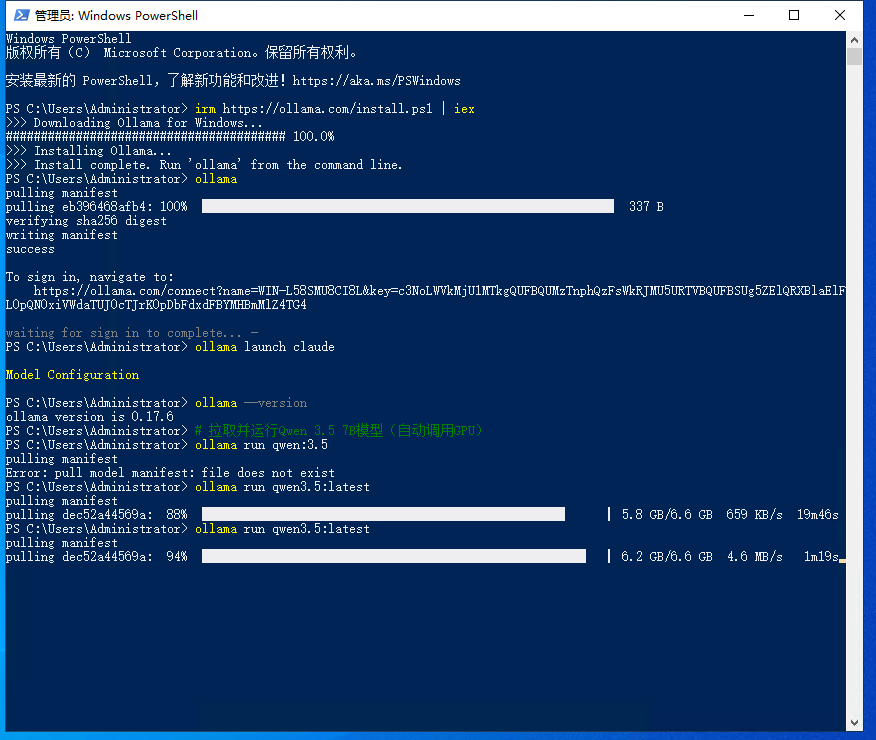Image resolution: width=876 pixels, height=740 pixels.
Task: Click the scrollbar down arrow
Action: click(x=853, y=723)
